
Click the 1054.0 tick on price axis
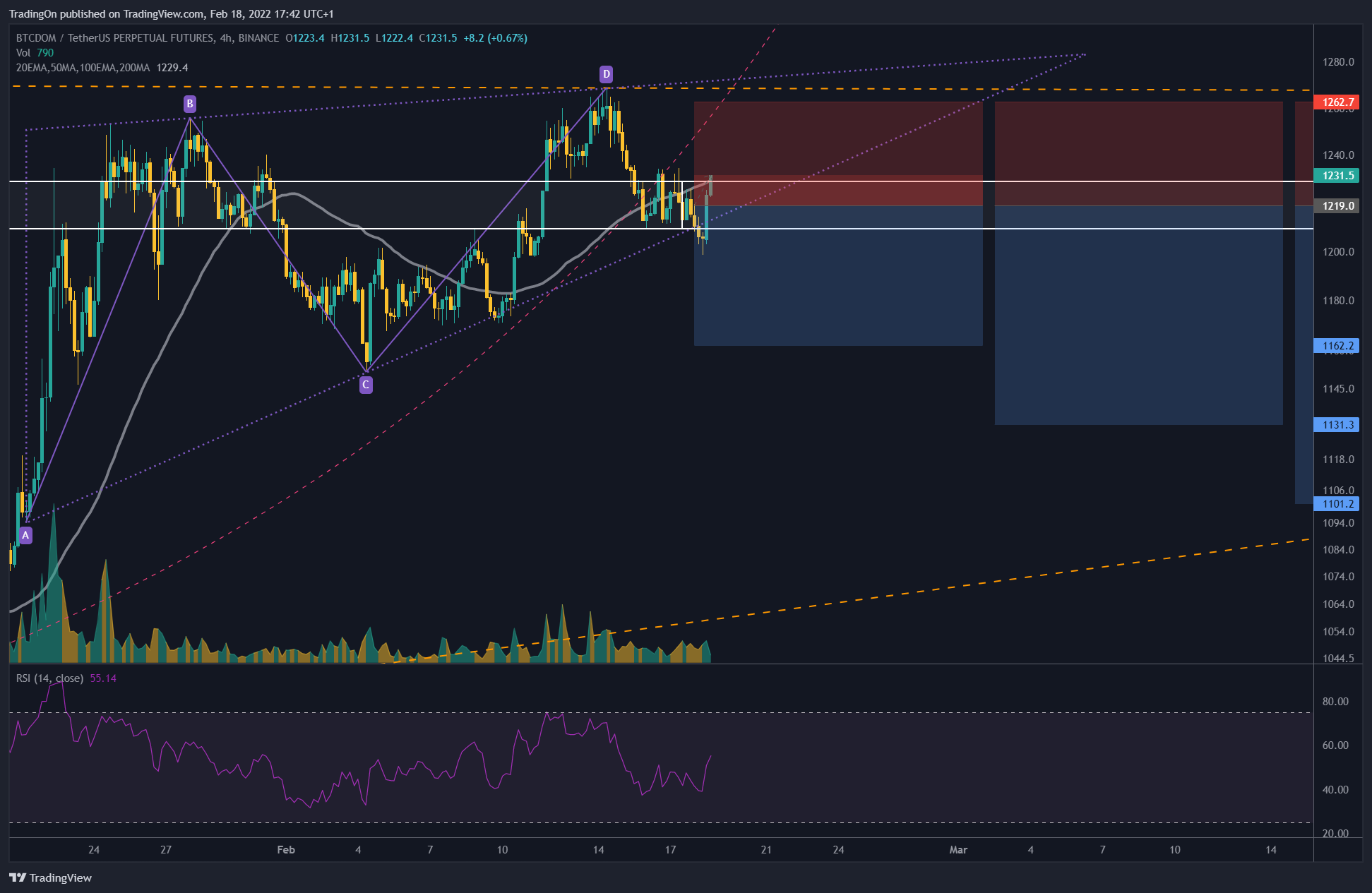(x=1338, y=632)
